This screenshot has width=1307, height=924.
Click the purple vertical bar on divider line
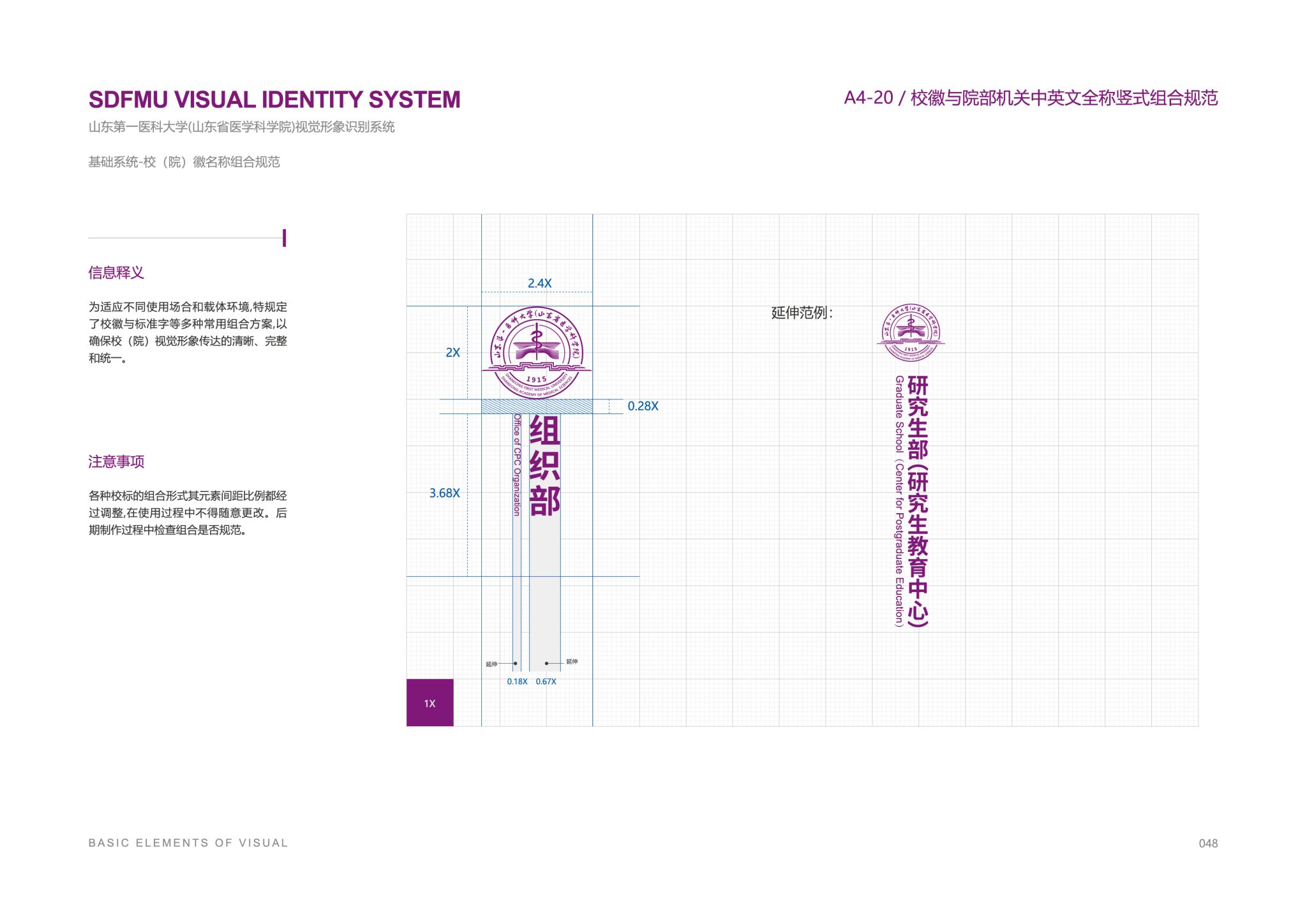pos(284,238)
